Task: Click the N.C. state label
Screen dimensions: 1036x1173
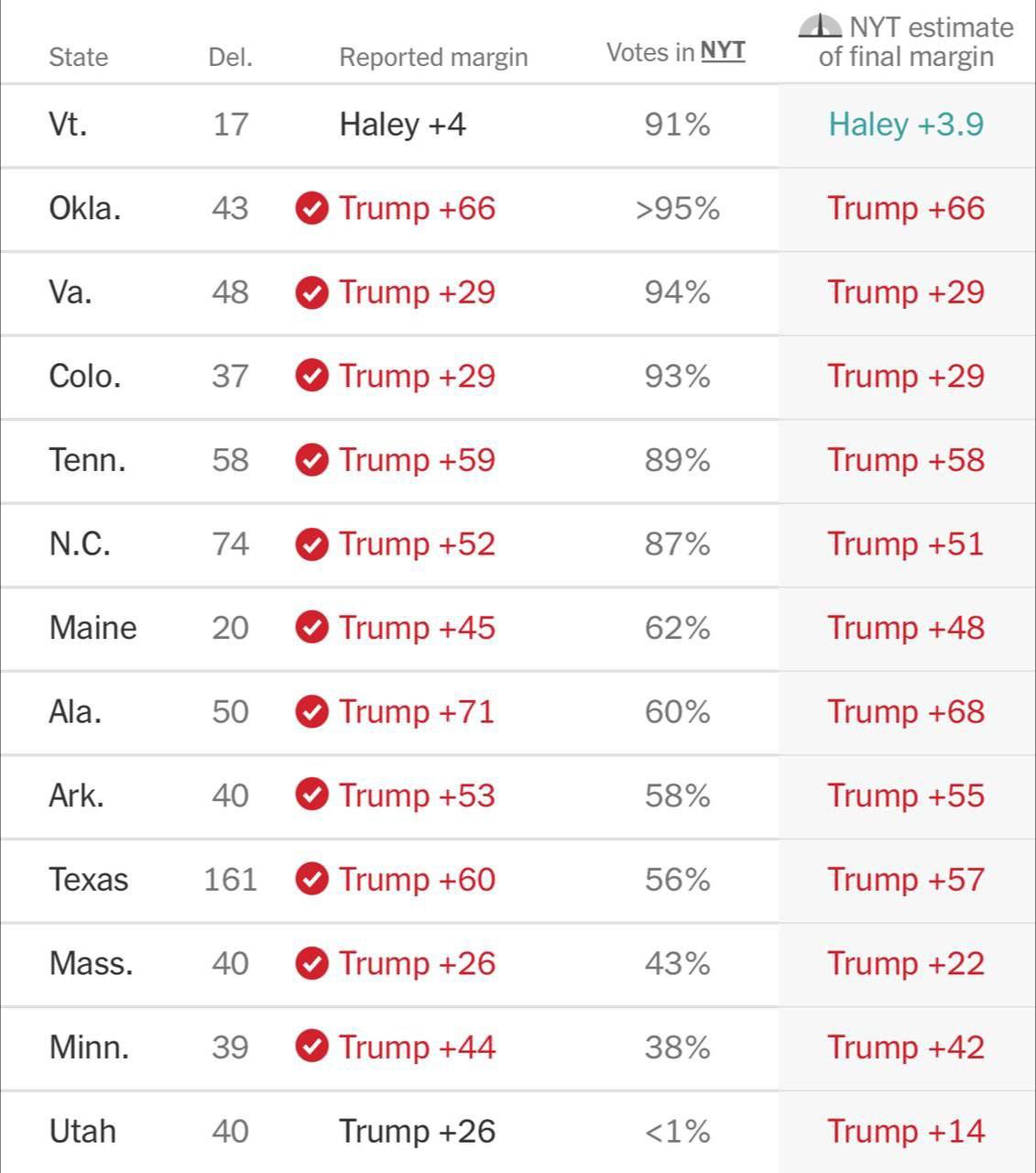Action: tap(80, 543)
